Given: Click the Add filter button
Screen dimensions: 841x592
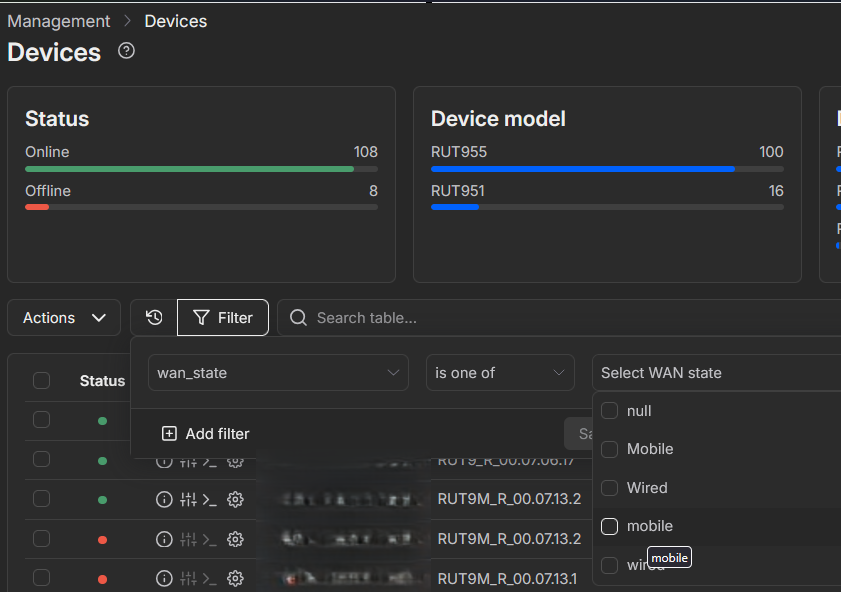Looking at the screenshot, I should [x=205, y=433].
